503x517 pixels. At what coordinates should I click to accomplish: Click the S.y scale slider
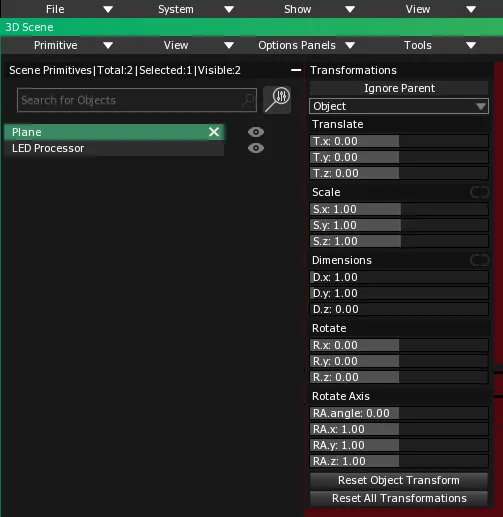(399, 225)
